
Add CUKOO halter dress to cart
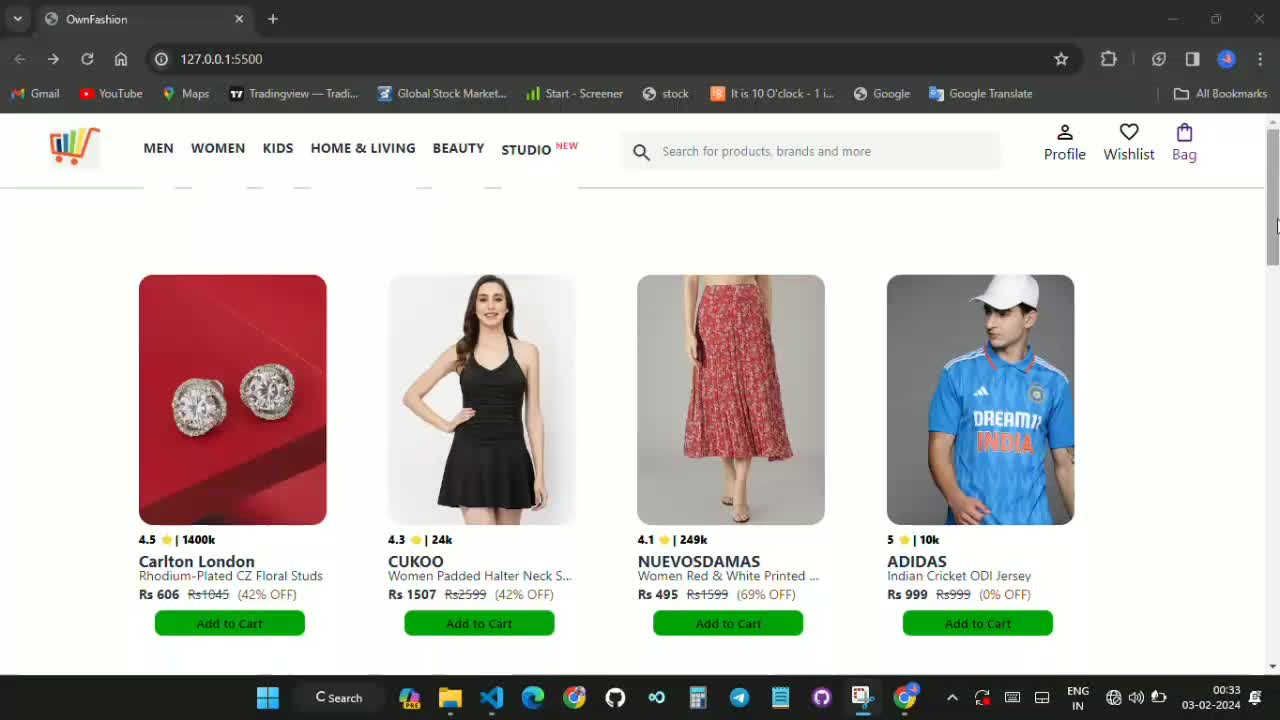coord(479,623)
